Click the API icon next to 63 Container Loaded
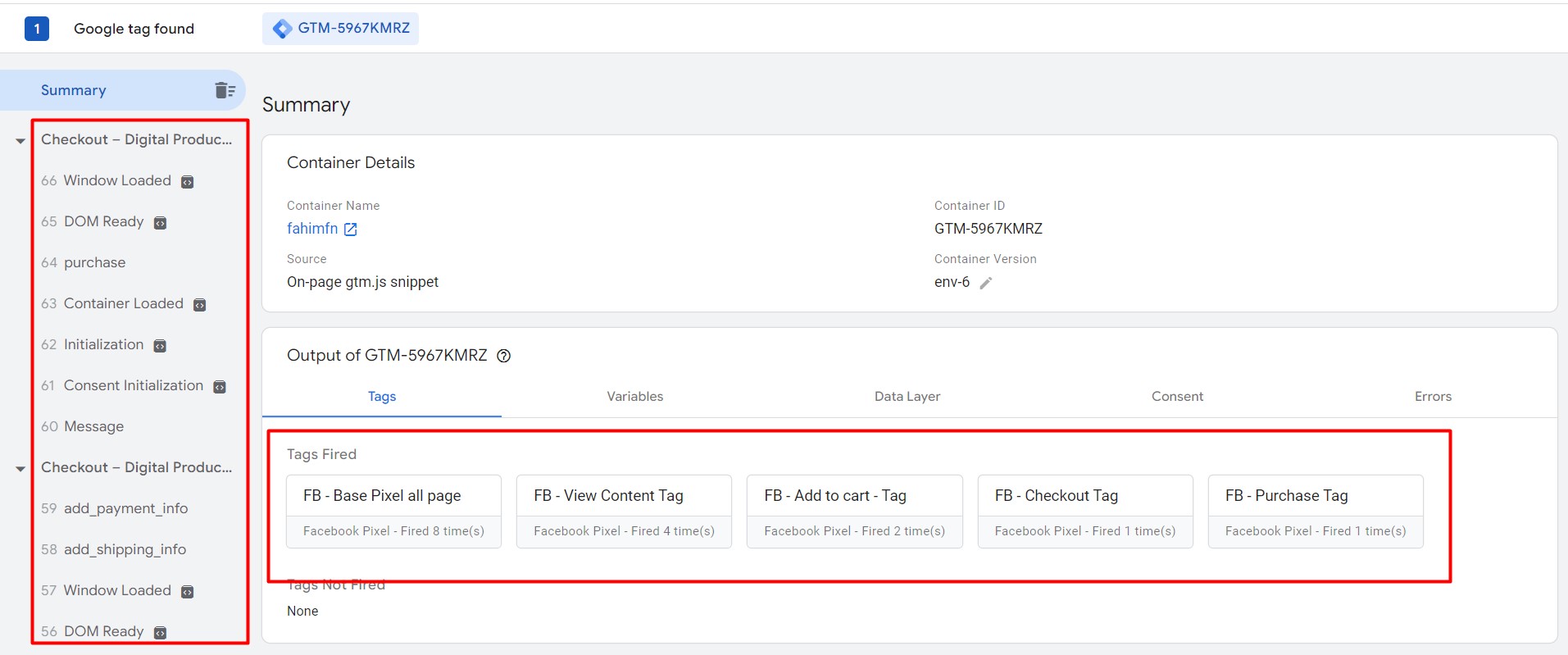The width and height of the screenshot is (1568, 655). 199,305
